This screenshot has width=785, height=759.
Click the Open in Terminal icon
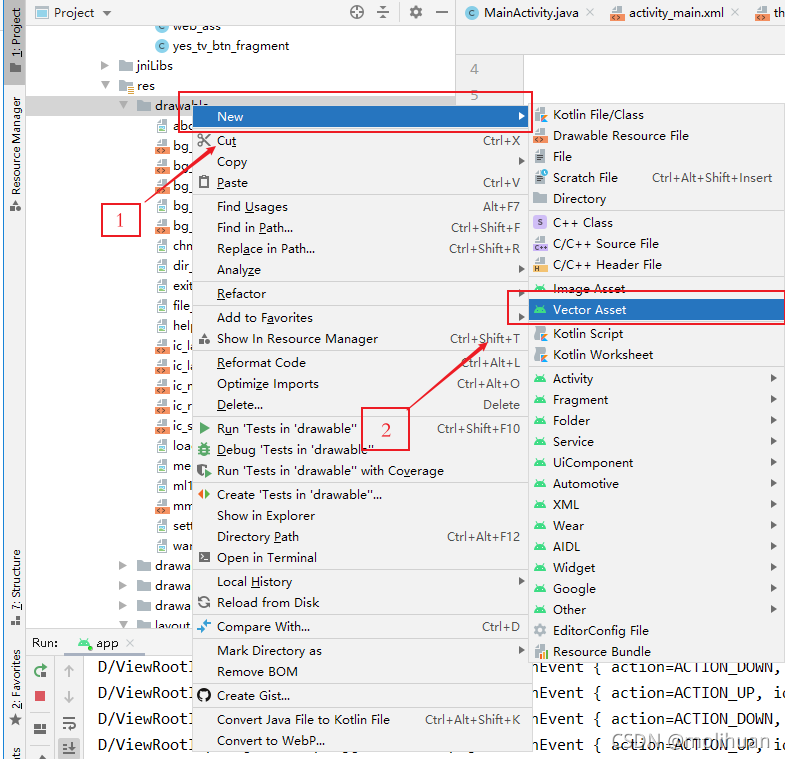[204, 557]
